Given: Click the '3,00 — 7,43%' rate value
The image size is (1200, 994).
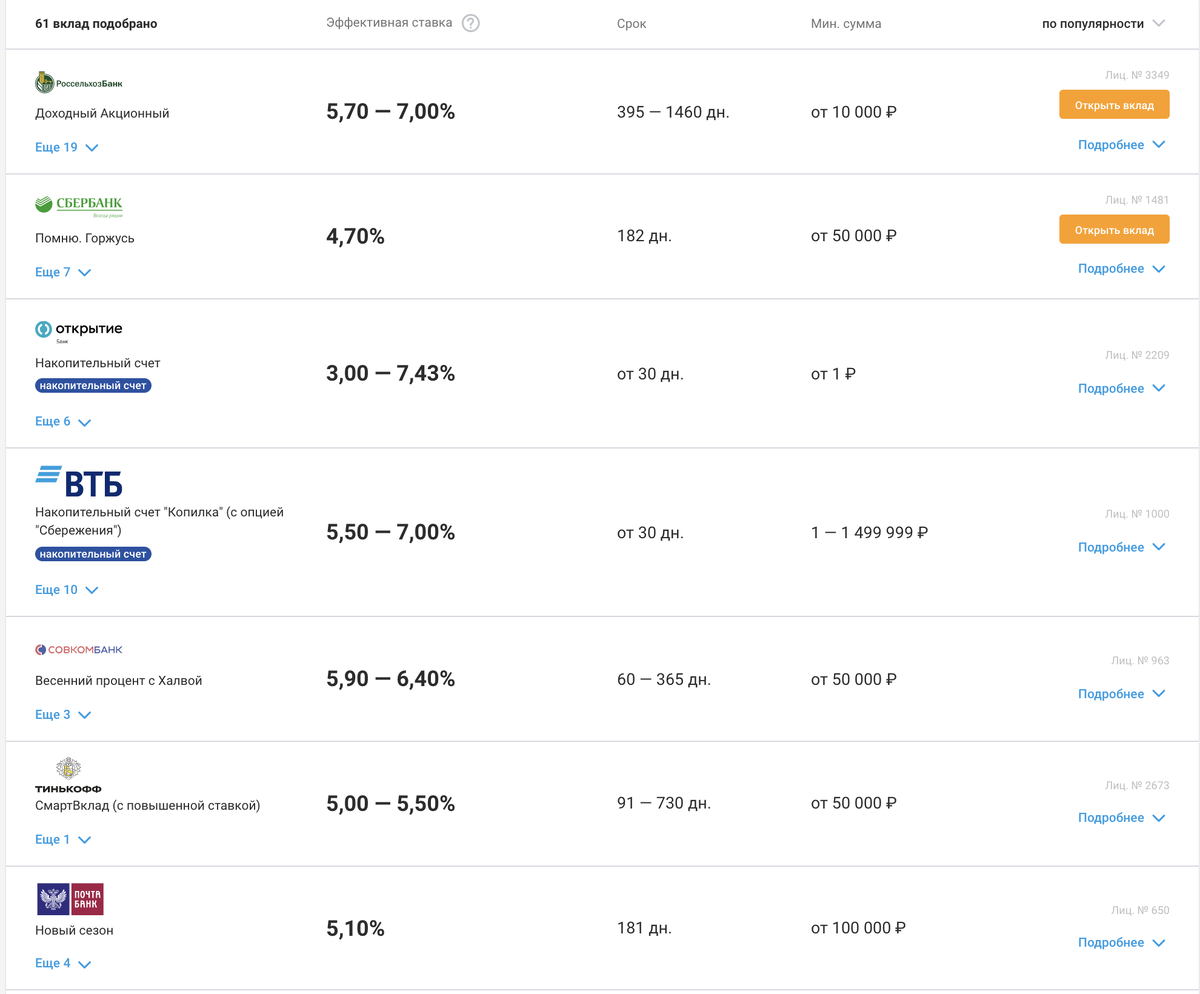Looking at the screenshot, I should (x=391, y=374).
